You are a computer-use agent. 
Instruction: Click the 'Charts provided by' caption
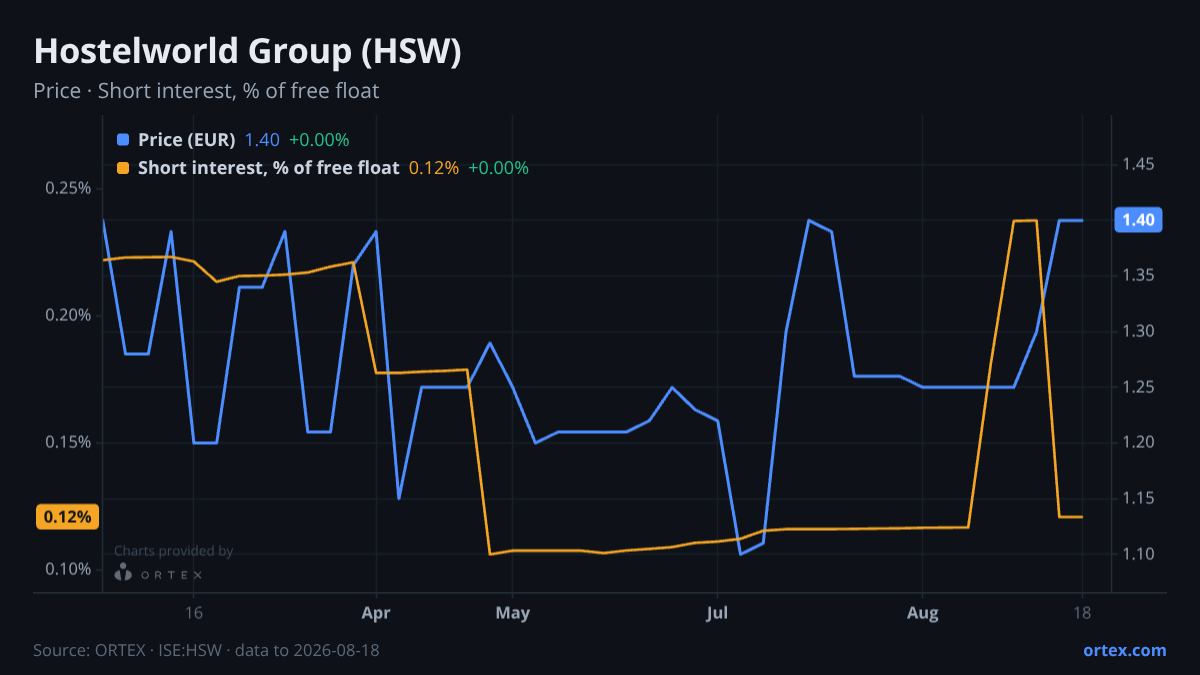pos(173,551)
